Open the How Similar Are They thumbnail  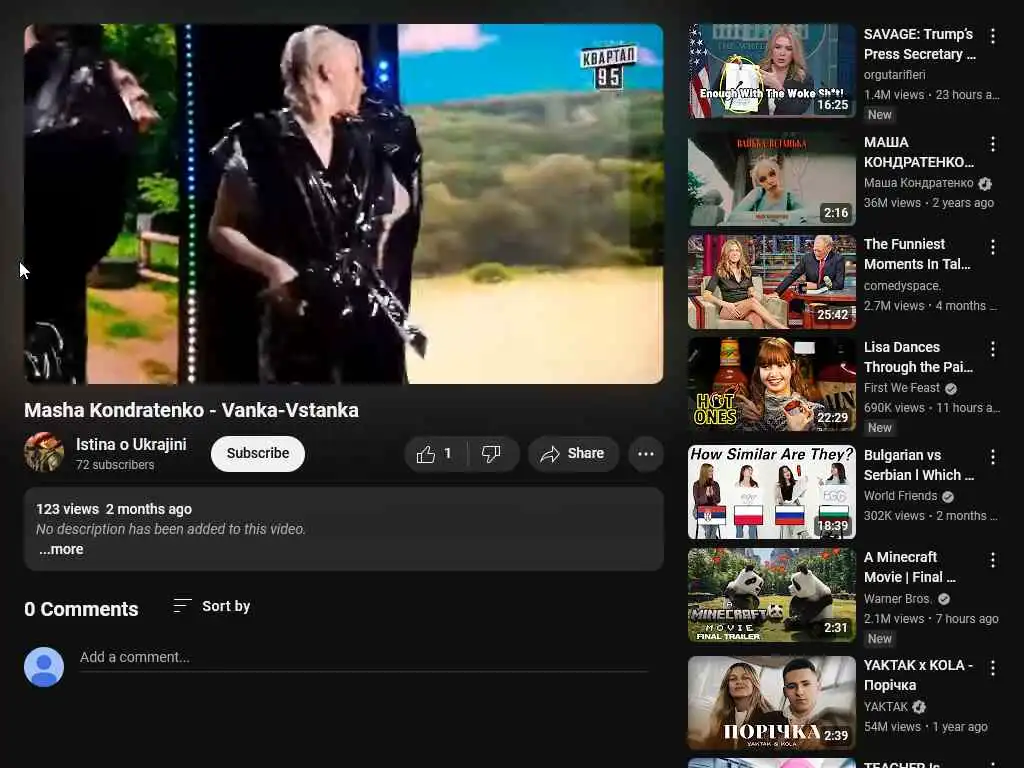pos(771,492)
